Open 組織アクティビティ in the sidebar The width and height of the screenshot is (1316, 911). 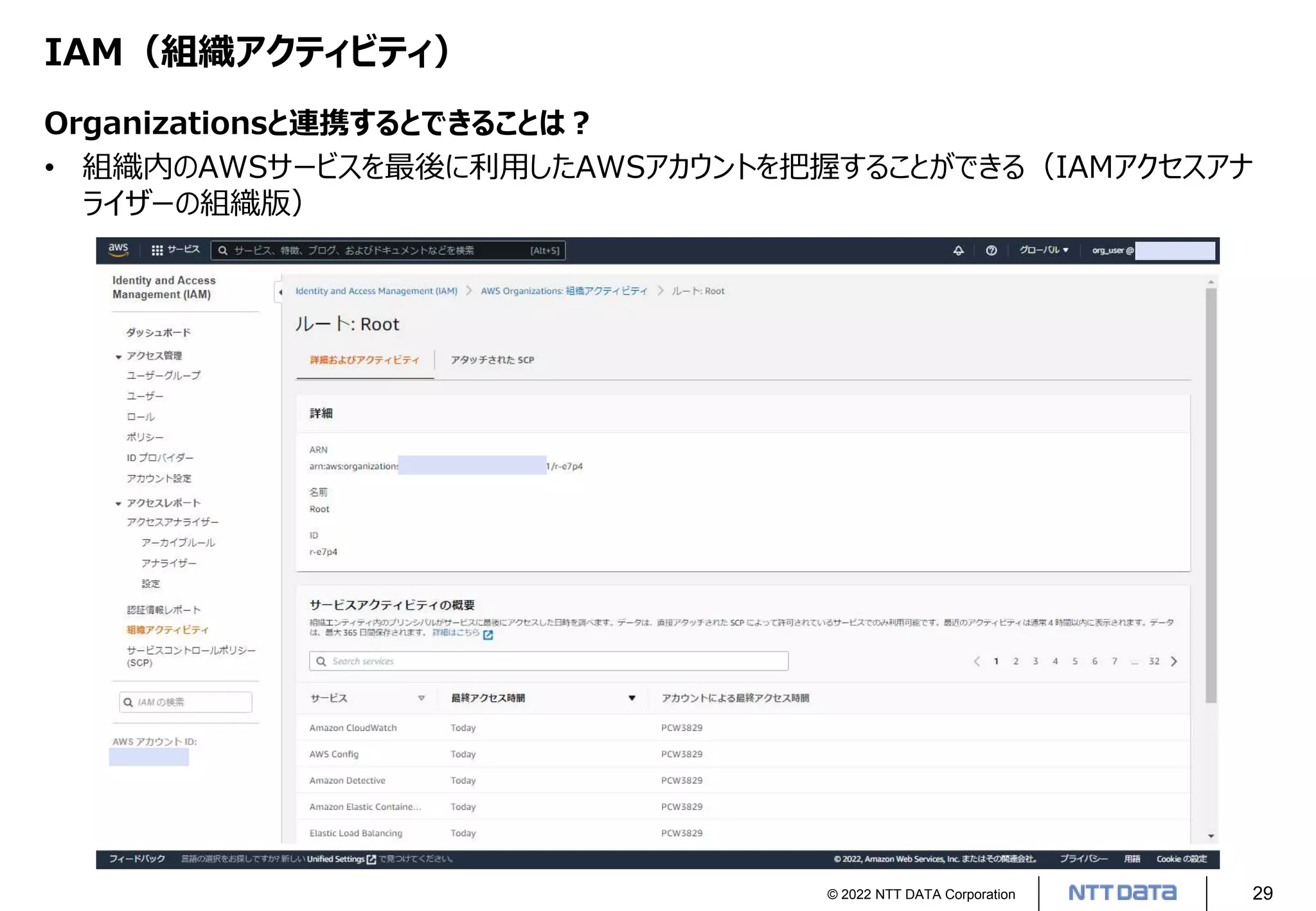[167, 630]
